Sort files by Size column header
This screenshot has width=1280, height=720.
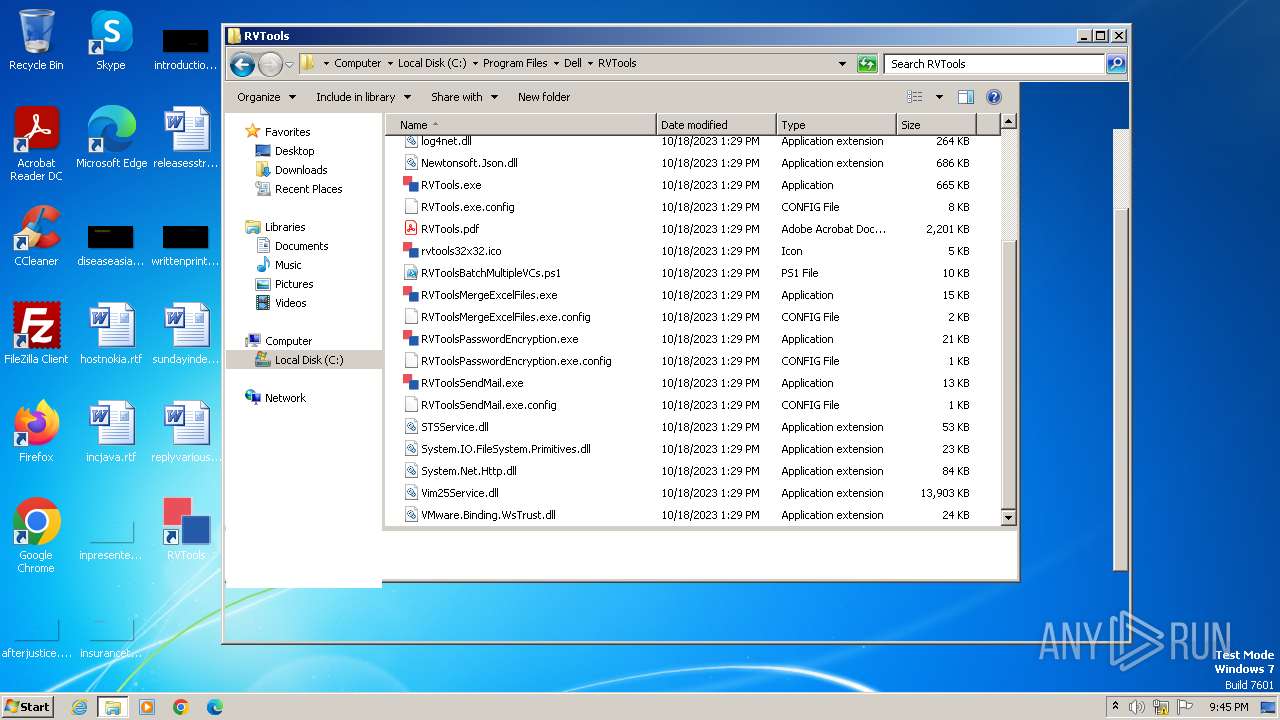[x=936, y=125]
